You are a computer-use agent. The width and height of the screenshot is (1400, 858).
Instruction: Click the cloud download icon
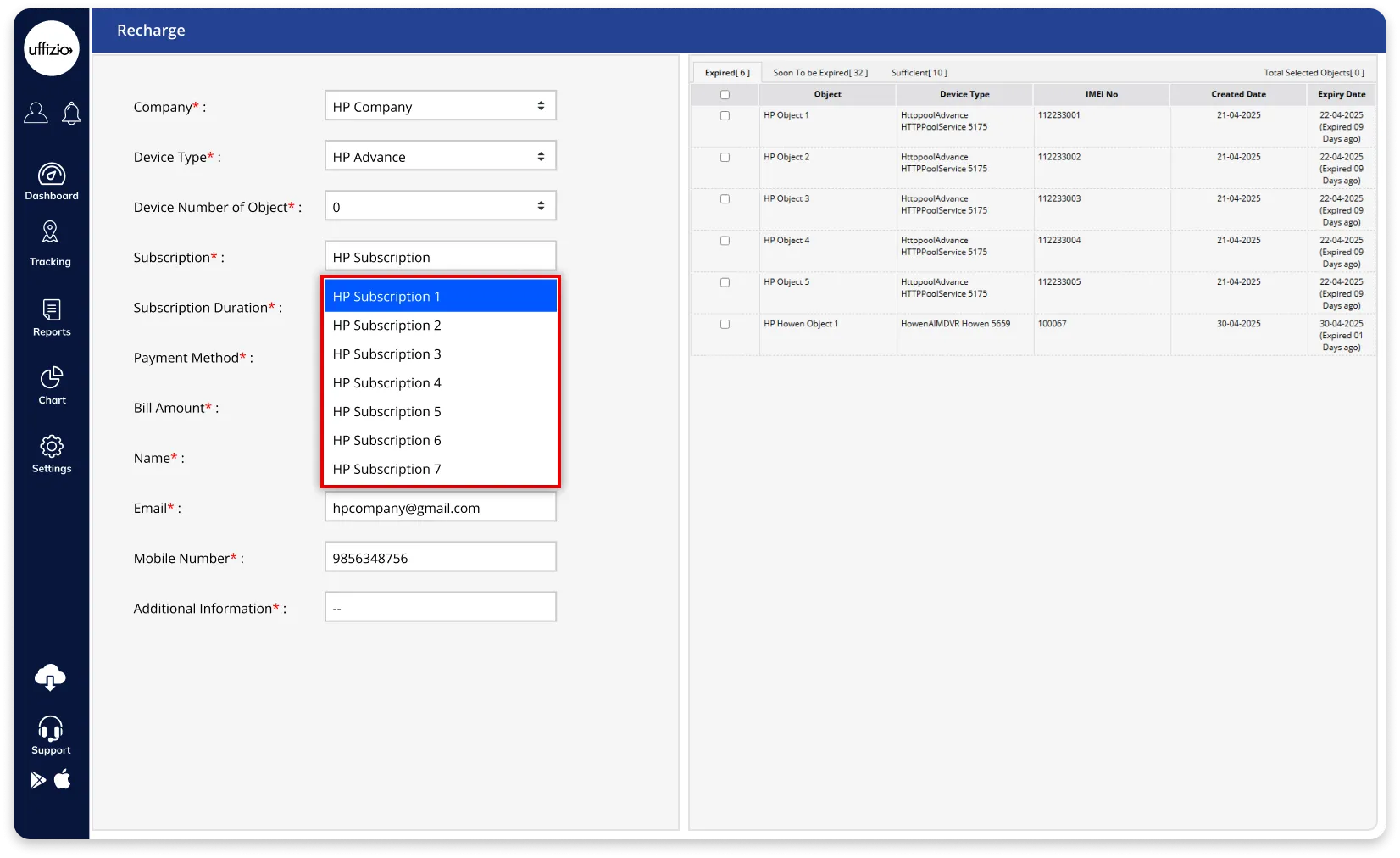(50, 677)
